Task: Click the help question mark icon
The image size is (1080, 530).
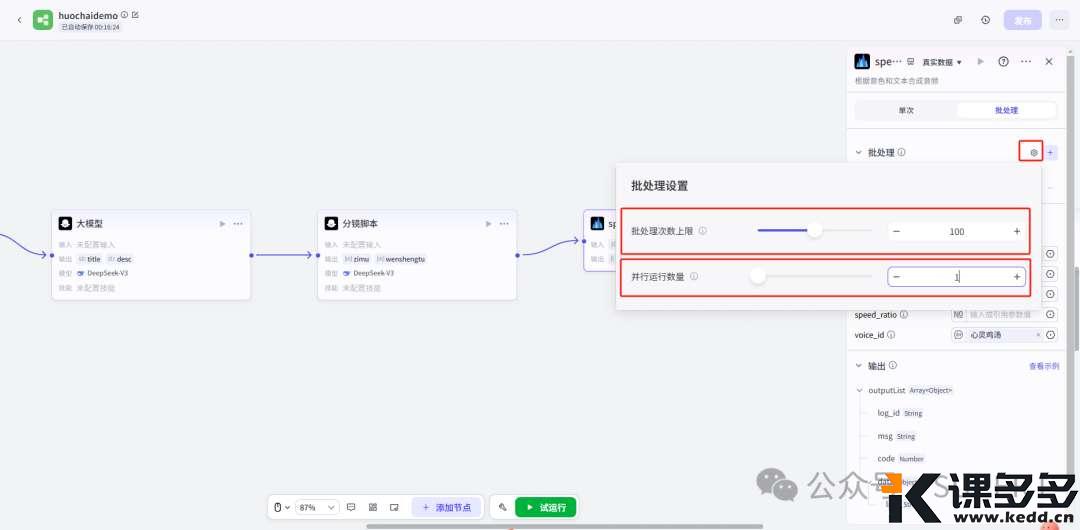Action: coord(1003,62)
